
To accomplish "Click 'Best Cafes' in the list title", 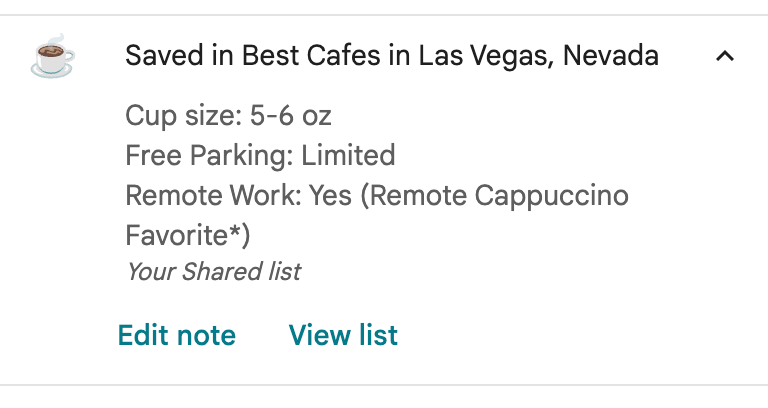I will point(311,55).
